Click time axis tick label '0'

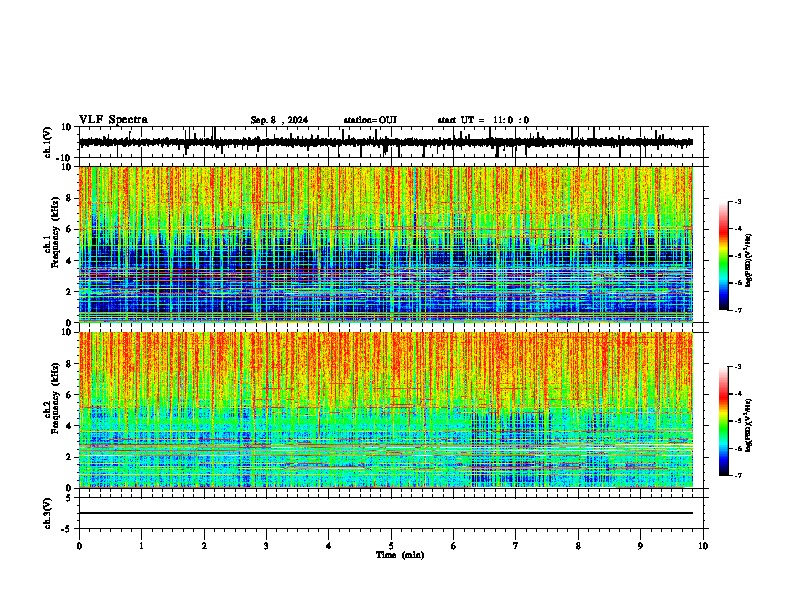79,546
